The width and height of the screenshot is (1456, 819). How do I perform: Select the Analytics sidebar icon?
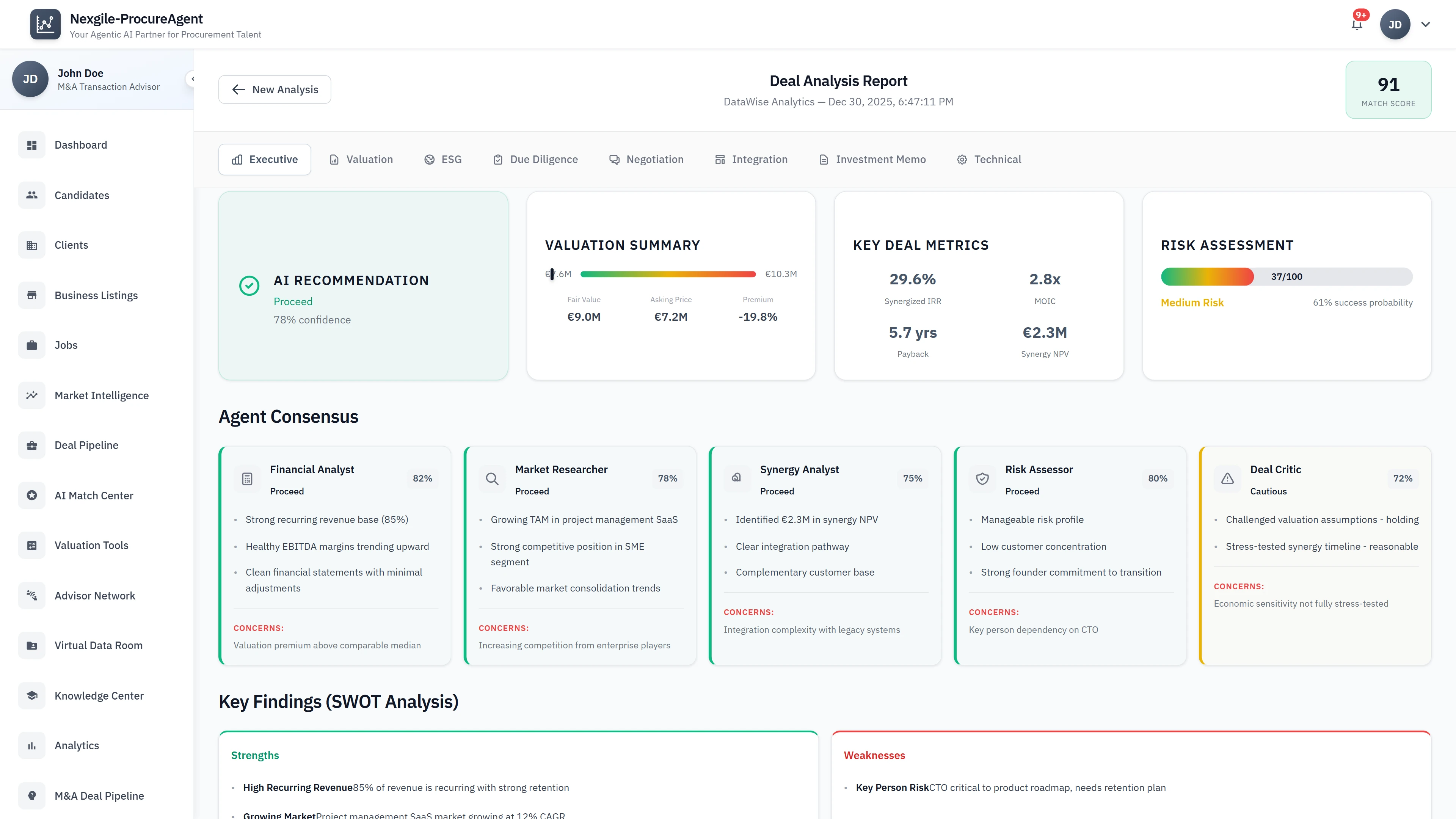coord(31,745)
